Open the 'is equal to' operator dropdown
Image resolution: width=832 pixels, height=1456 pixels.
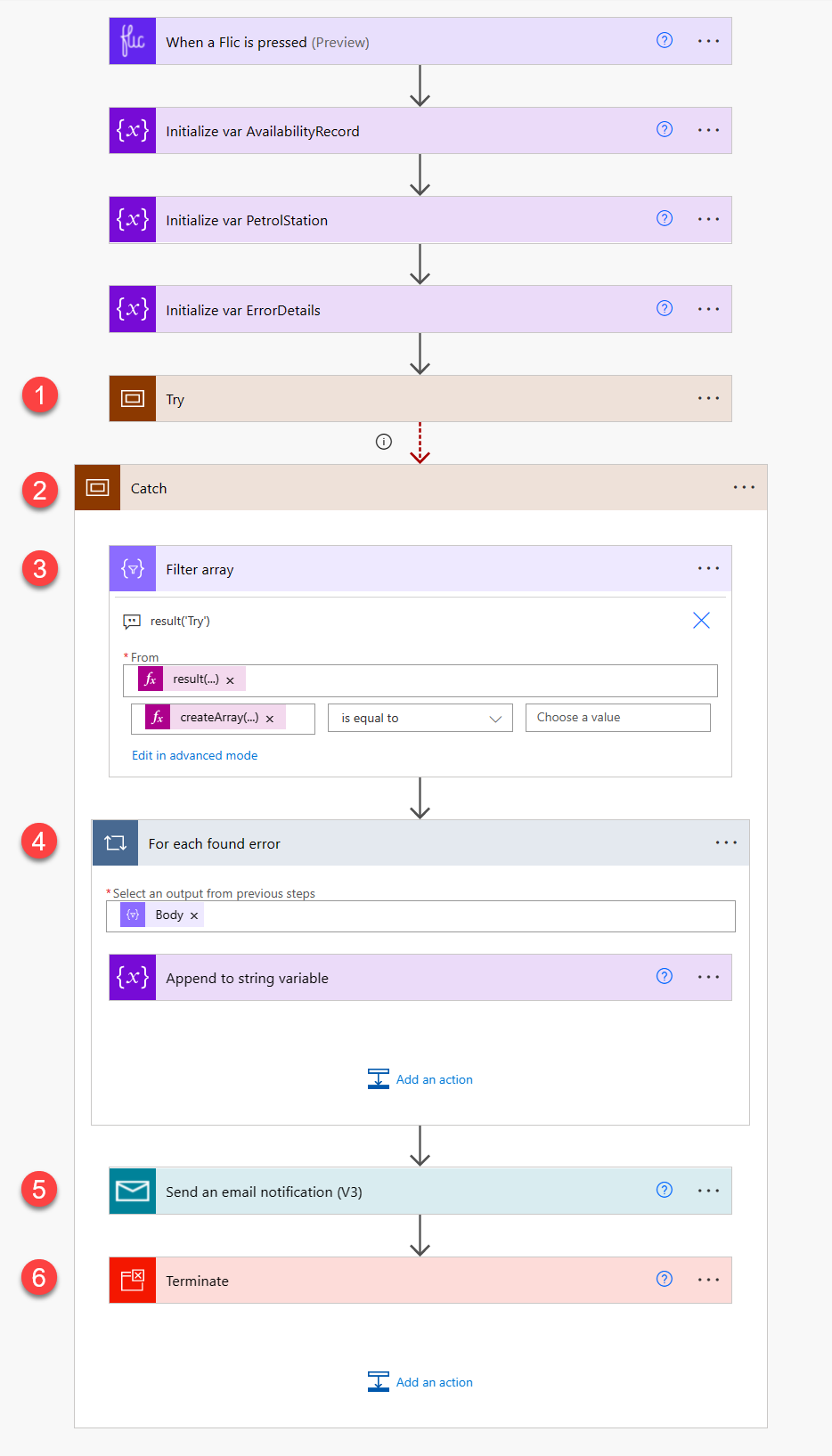(x=420, y=719)
